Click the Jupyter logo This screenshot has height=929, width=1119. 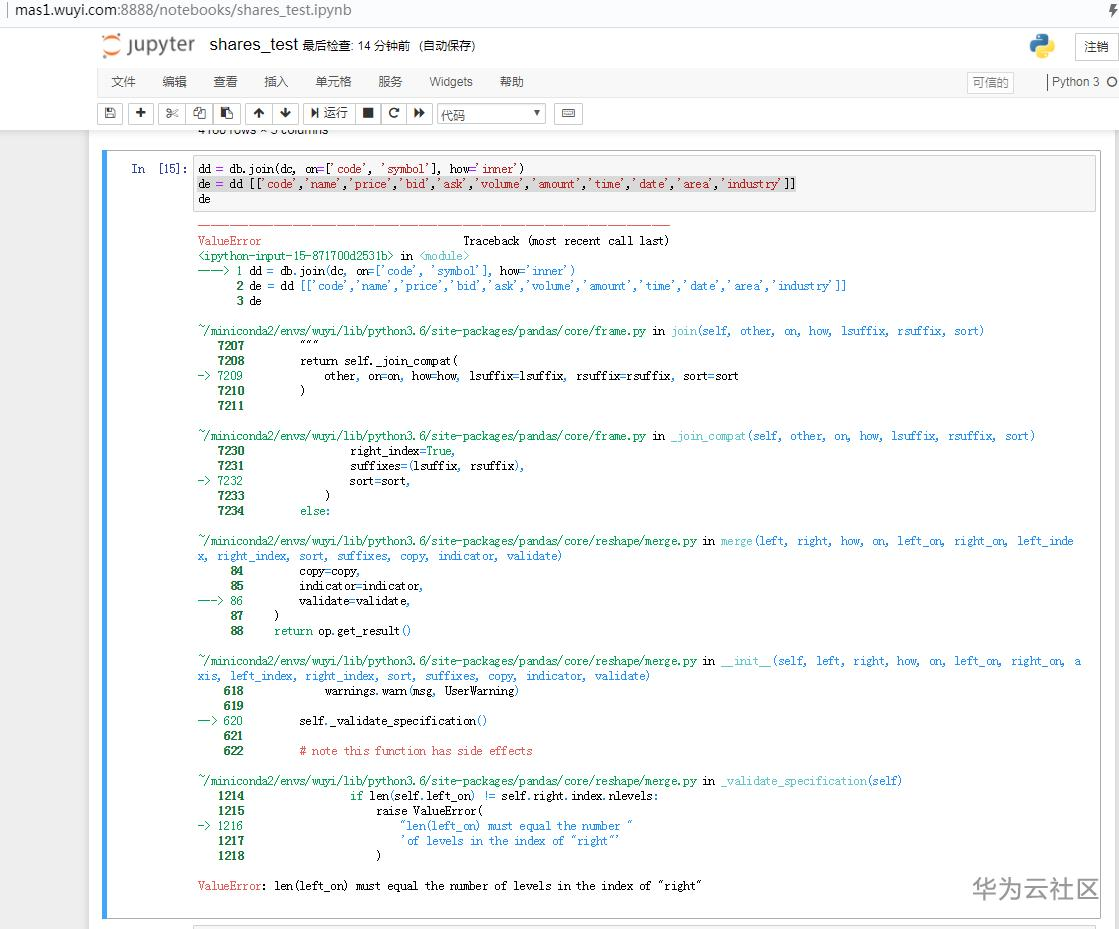pos(148,46)
